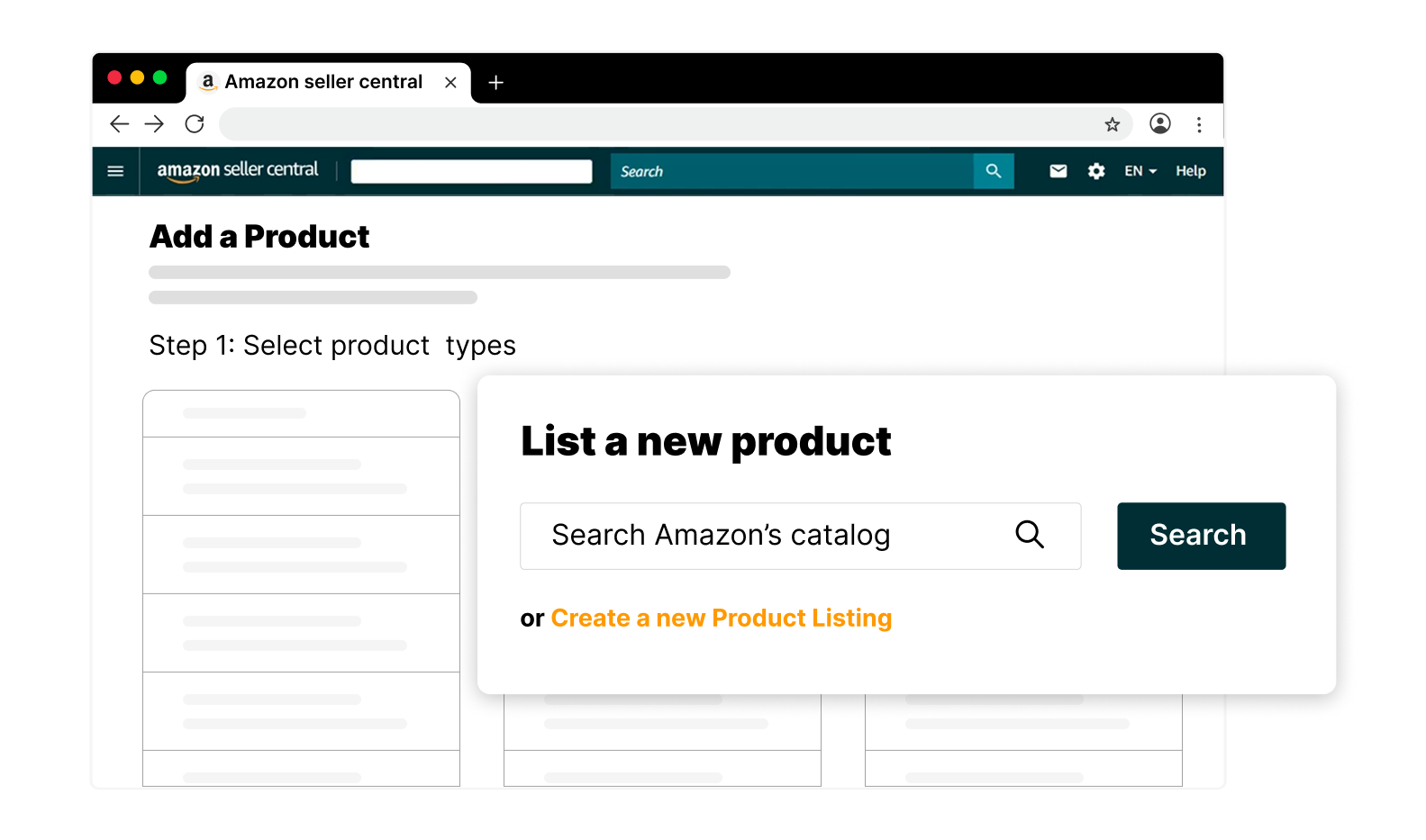The height and width of the screenshot is (840, 1426).
Task: Bookmark this page with the star icon
Action: [x=1113, y=124]
